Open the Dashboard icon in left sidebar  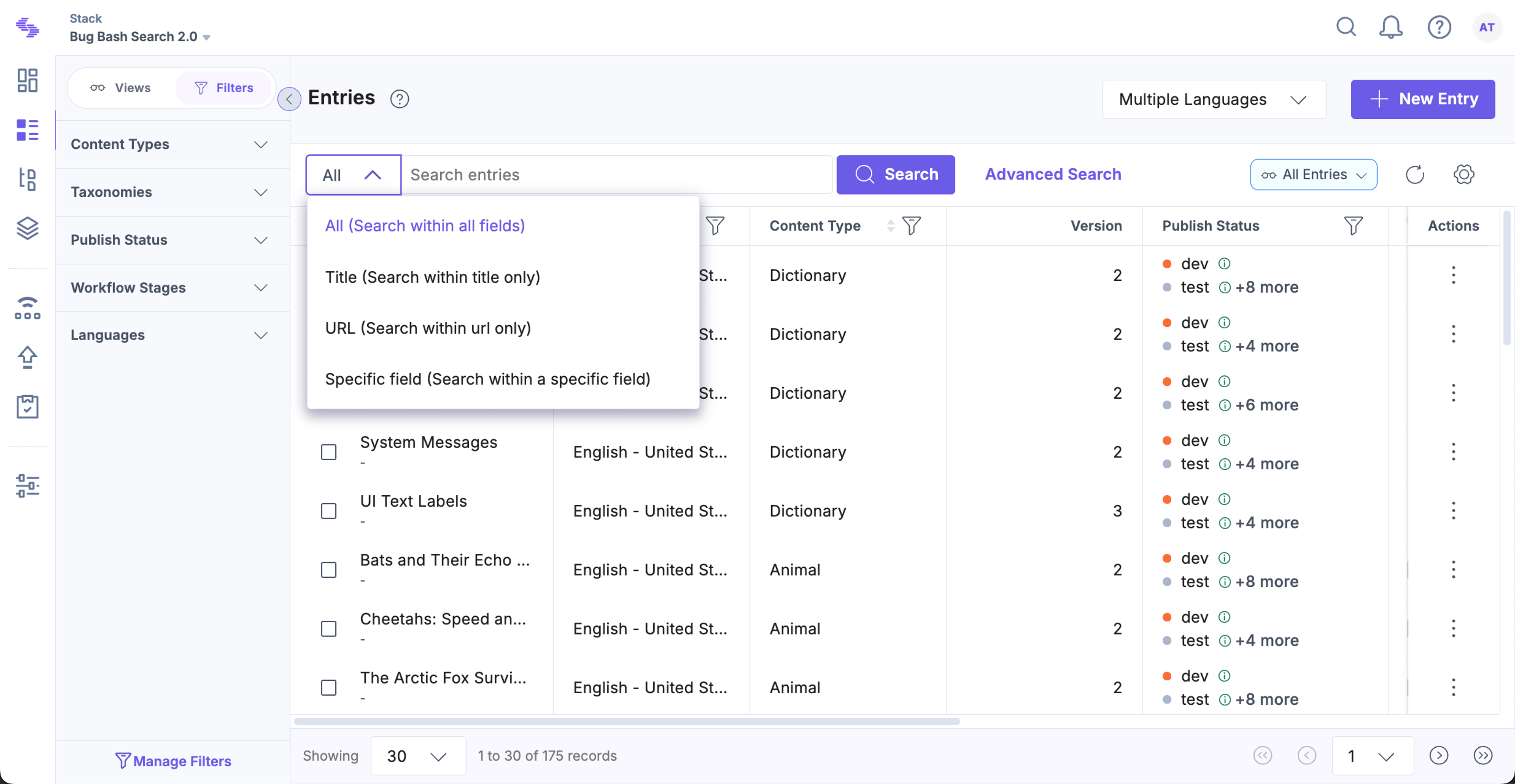tap(27, 80)
